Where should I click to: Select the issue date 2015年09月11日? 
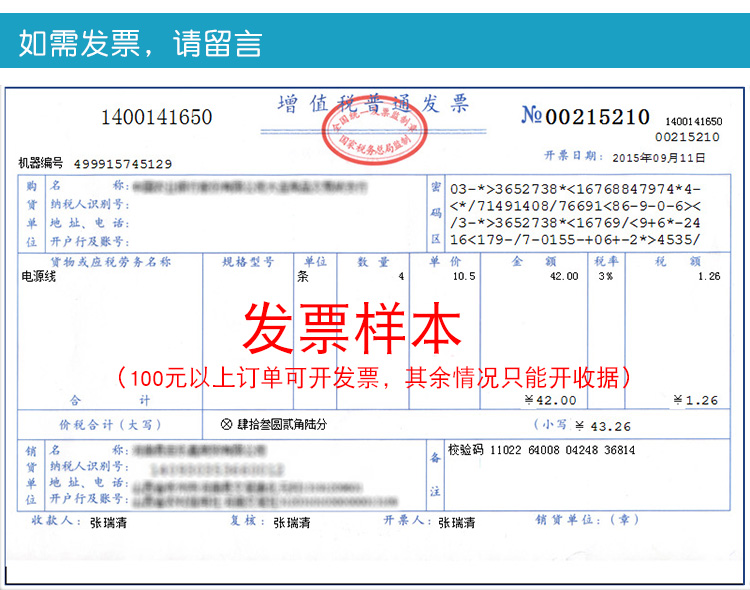659,158
